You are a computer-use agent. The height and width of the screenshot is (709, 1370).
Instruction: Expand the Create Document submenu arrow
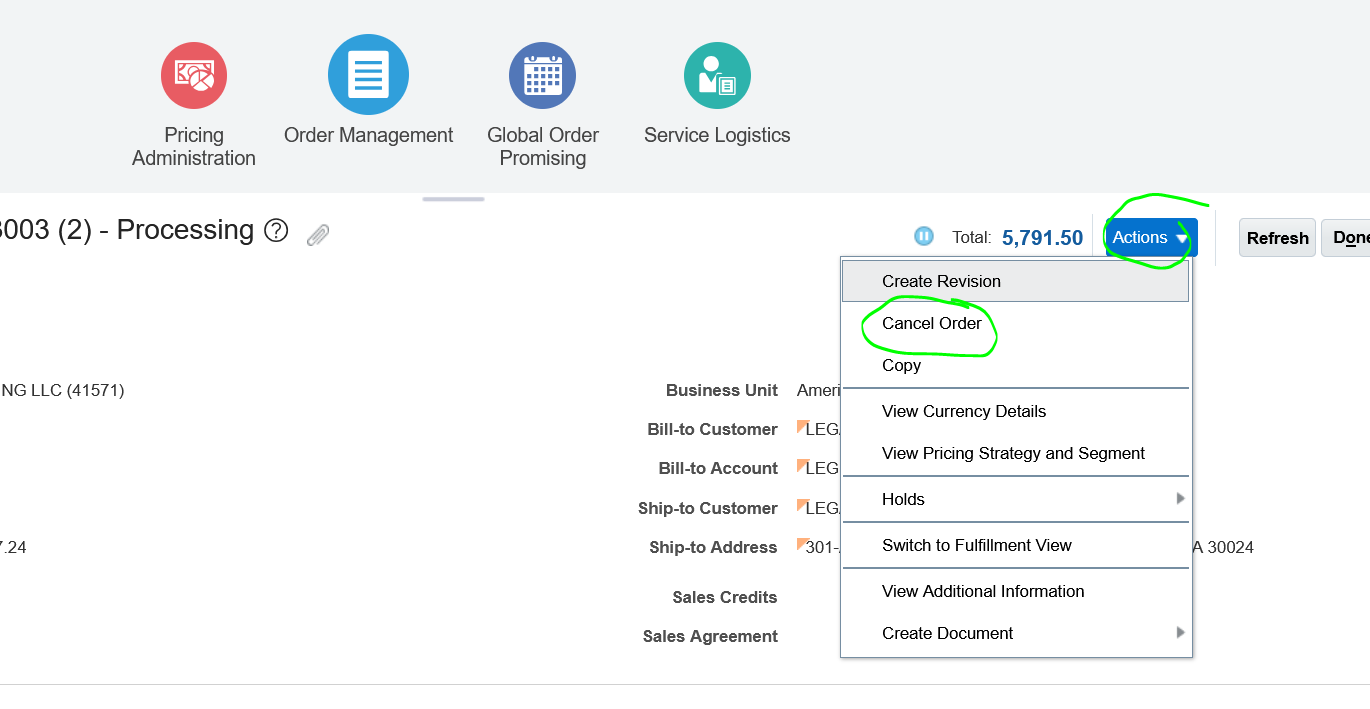pyautogui.click(x=1180, y=633)
